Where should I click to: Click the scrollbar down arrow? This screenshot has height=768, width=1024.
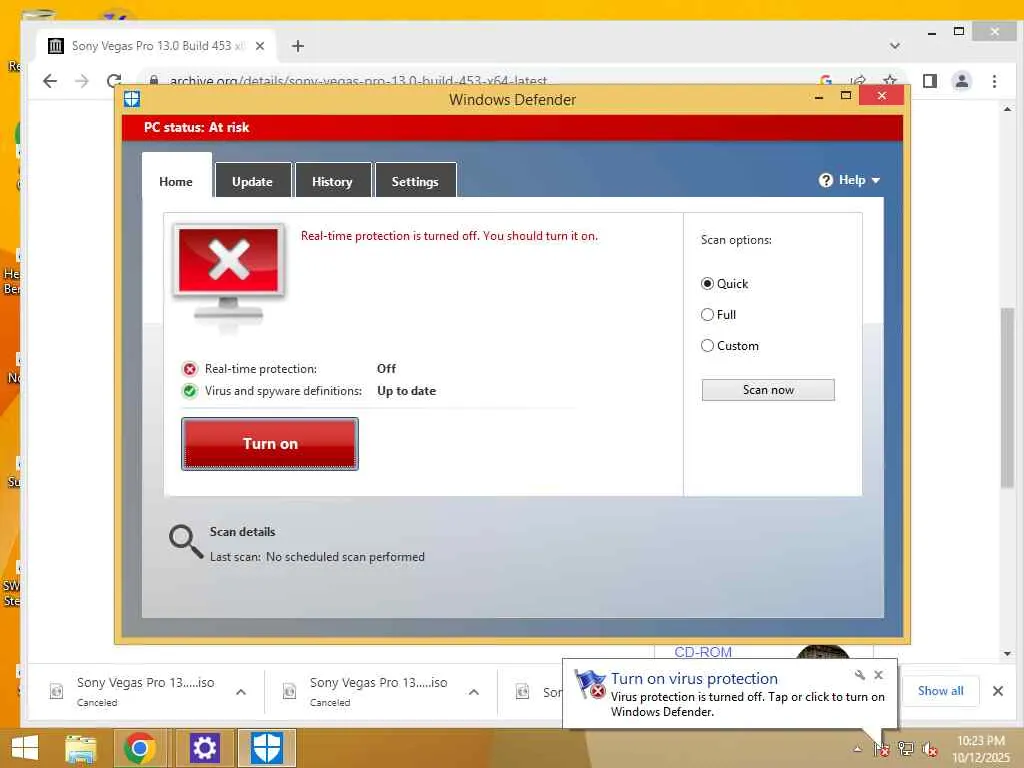pos(1006,653)
